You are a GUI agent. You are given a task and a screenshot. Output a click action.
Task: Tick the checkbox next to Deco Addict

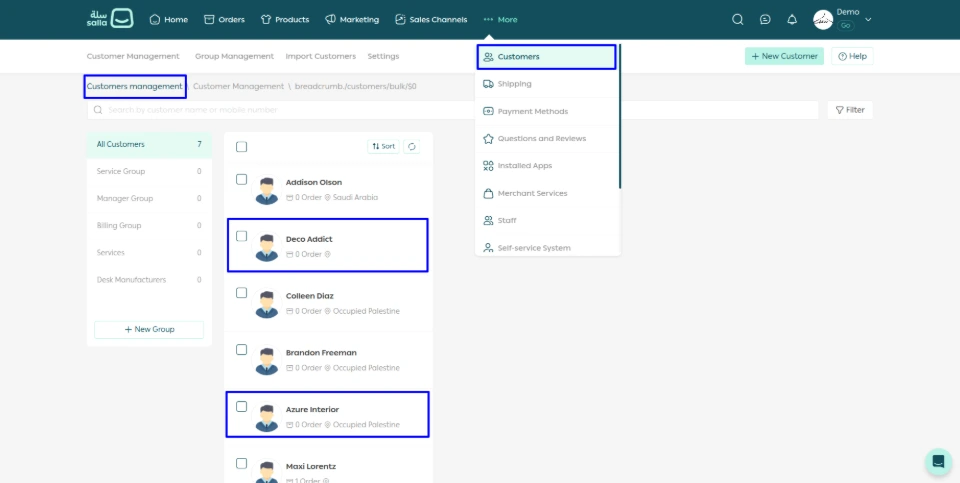[241, 237]
